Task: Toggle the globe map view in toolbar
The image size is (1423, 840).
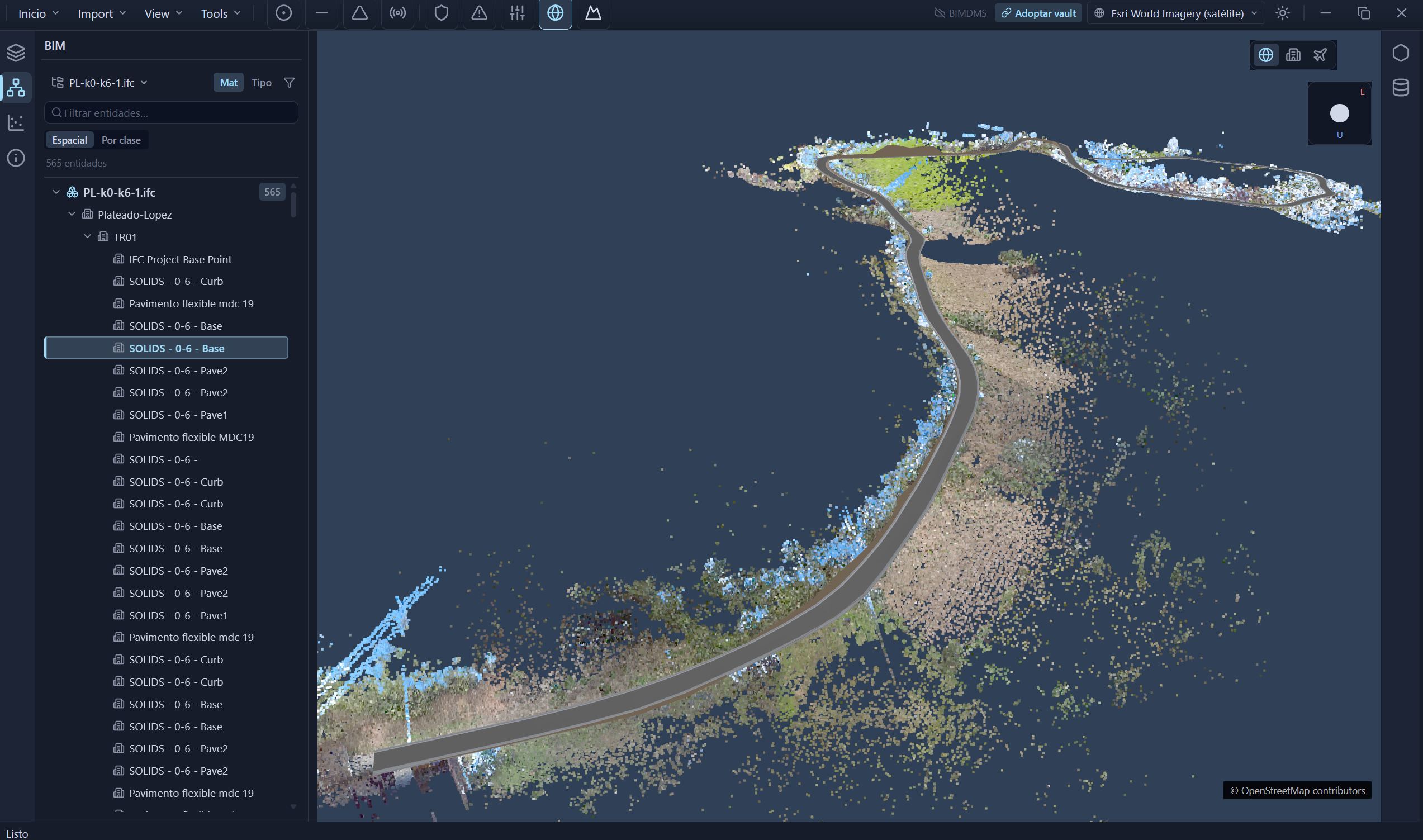Action: [x=554, y=13]
